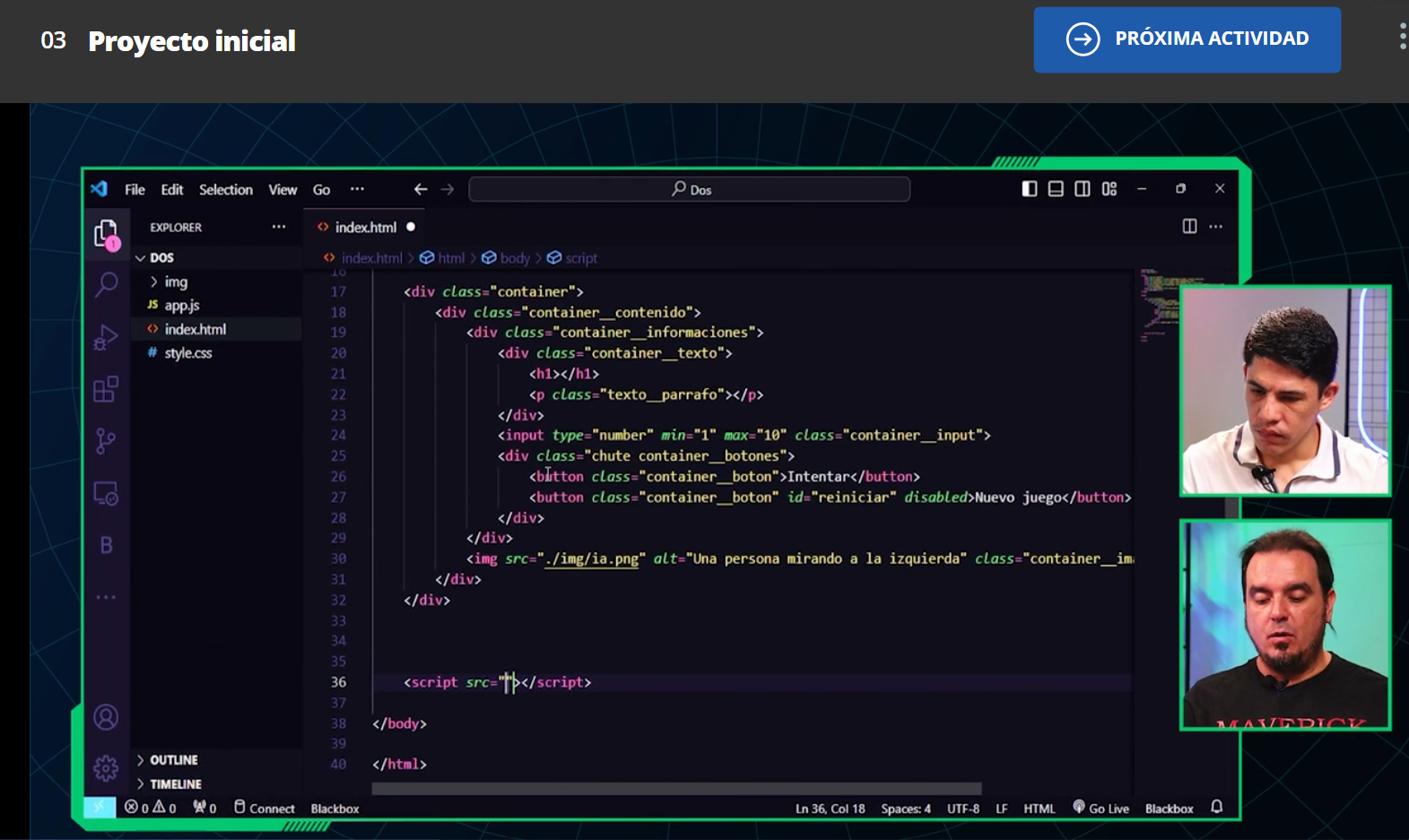The height and width of the screenshot is (840, 1409).
Task: Click the index.html breadcrumb
Action: pos(371,258)
